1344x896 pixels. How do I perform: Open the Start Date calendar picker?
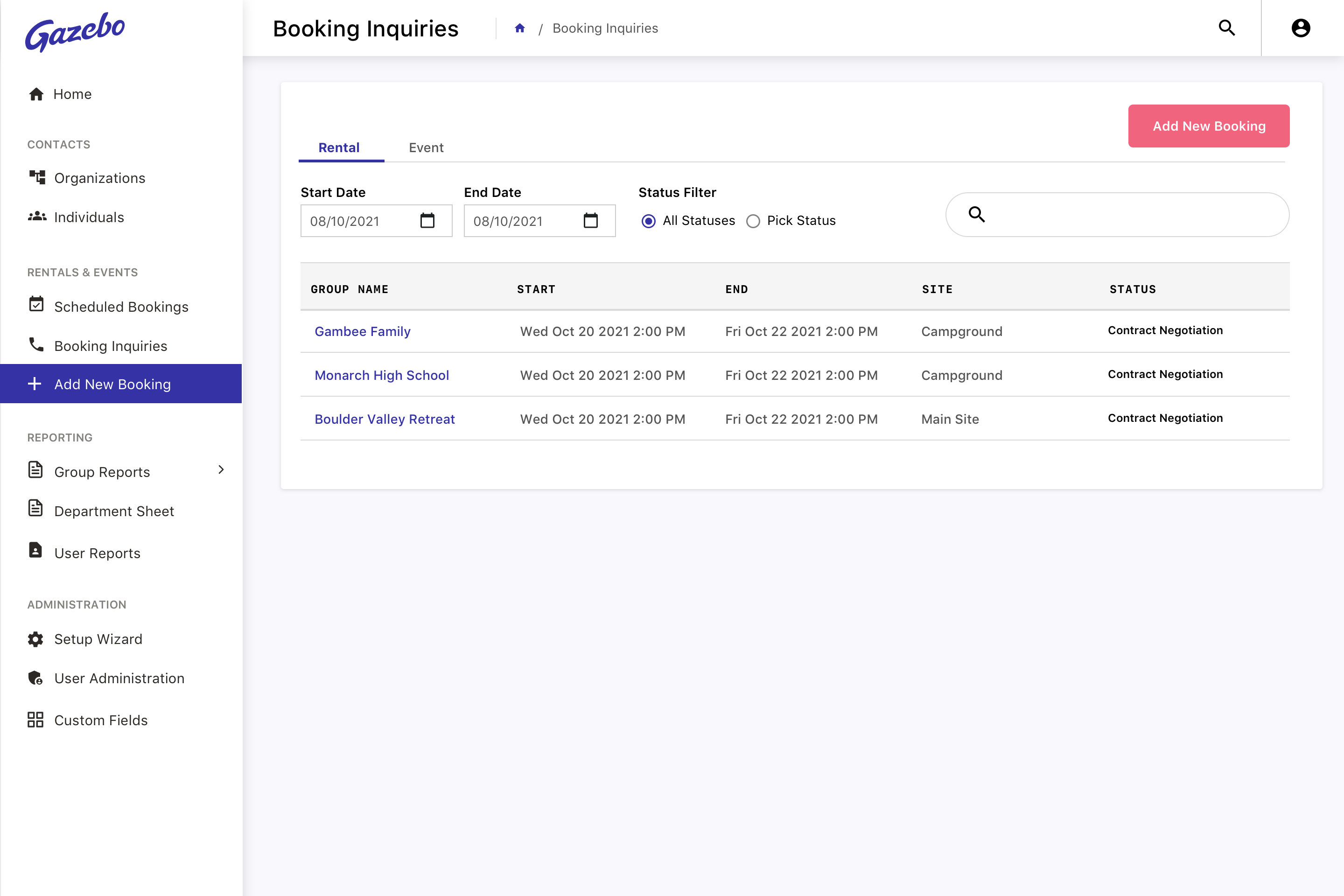coord(427,221)
